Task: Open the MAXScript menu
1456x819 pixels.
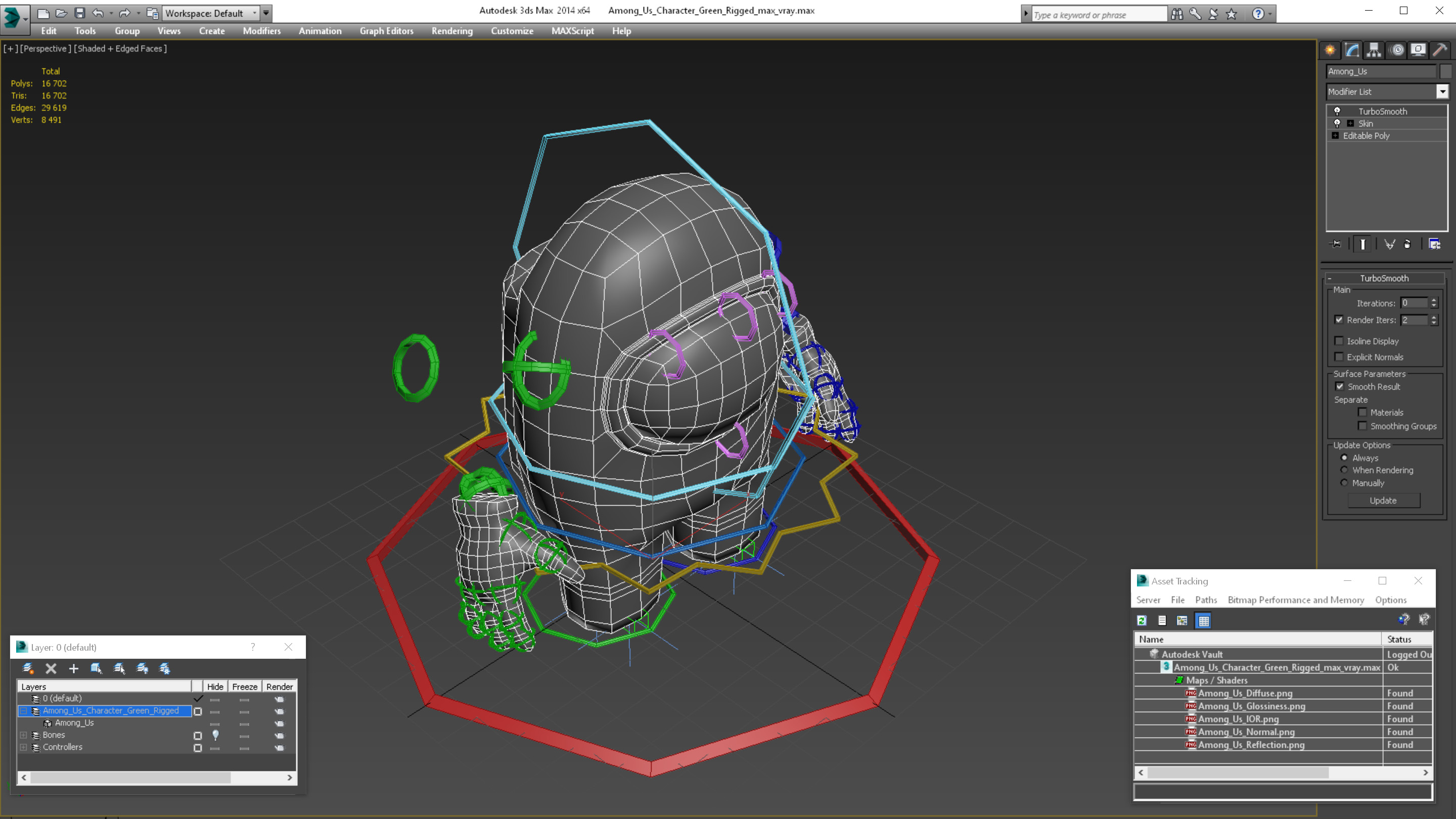Action: (573, 31)
